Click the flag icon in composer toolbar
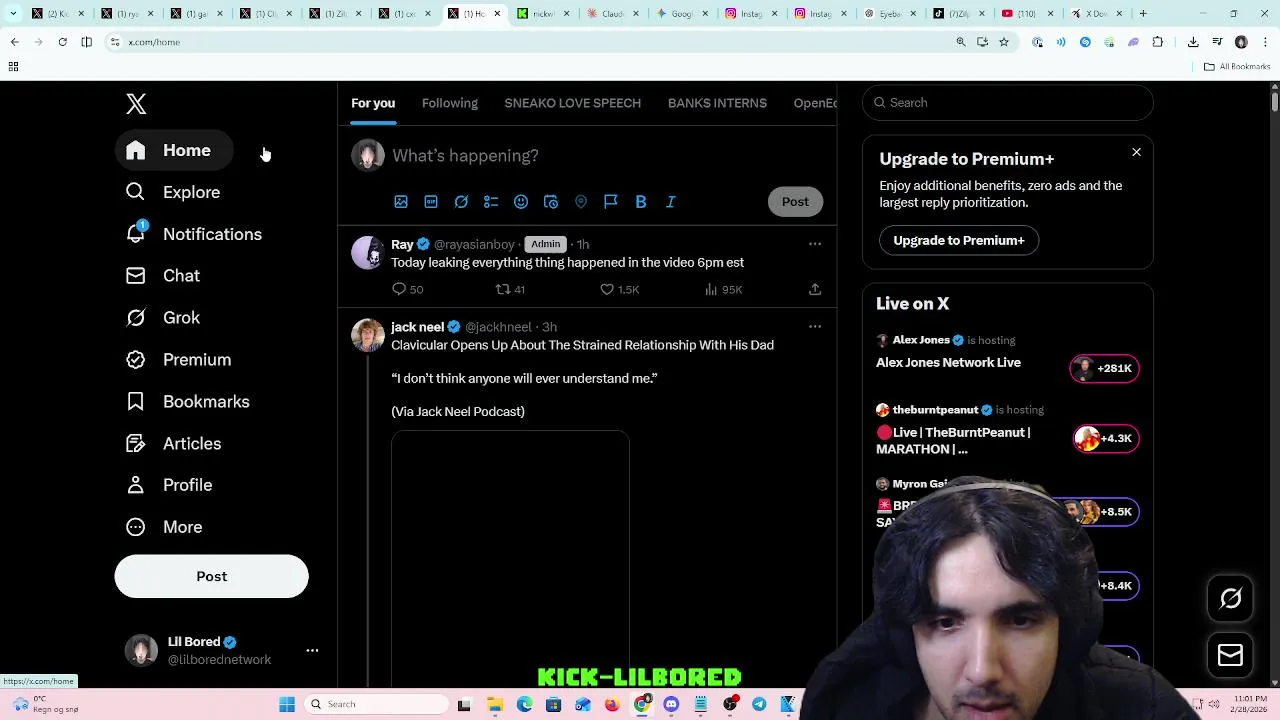Image resolution: width=1280 pixels, height=720 pixels. point(611,202)
